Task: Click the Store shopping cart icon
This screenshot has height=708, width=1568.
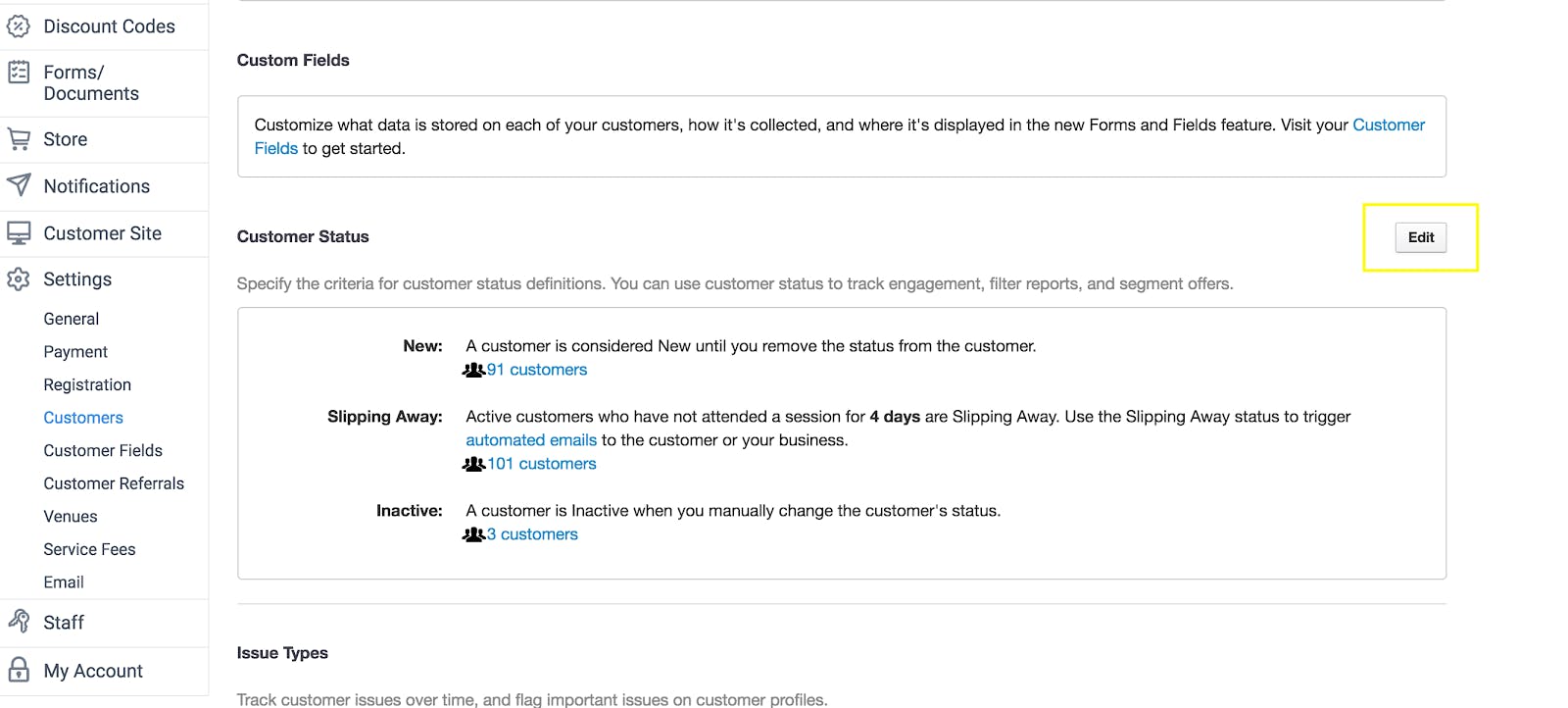Action: point(19,139)
